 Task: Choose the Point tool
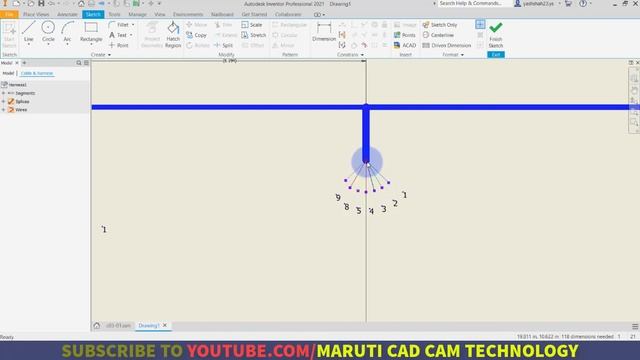tap(119, 45)
